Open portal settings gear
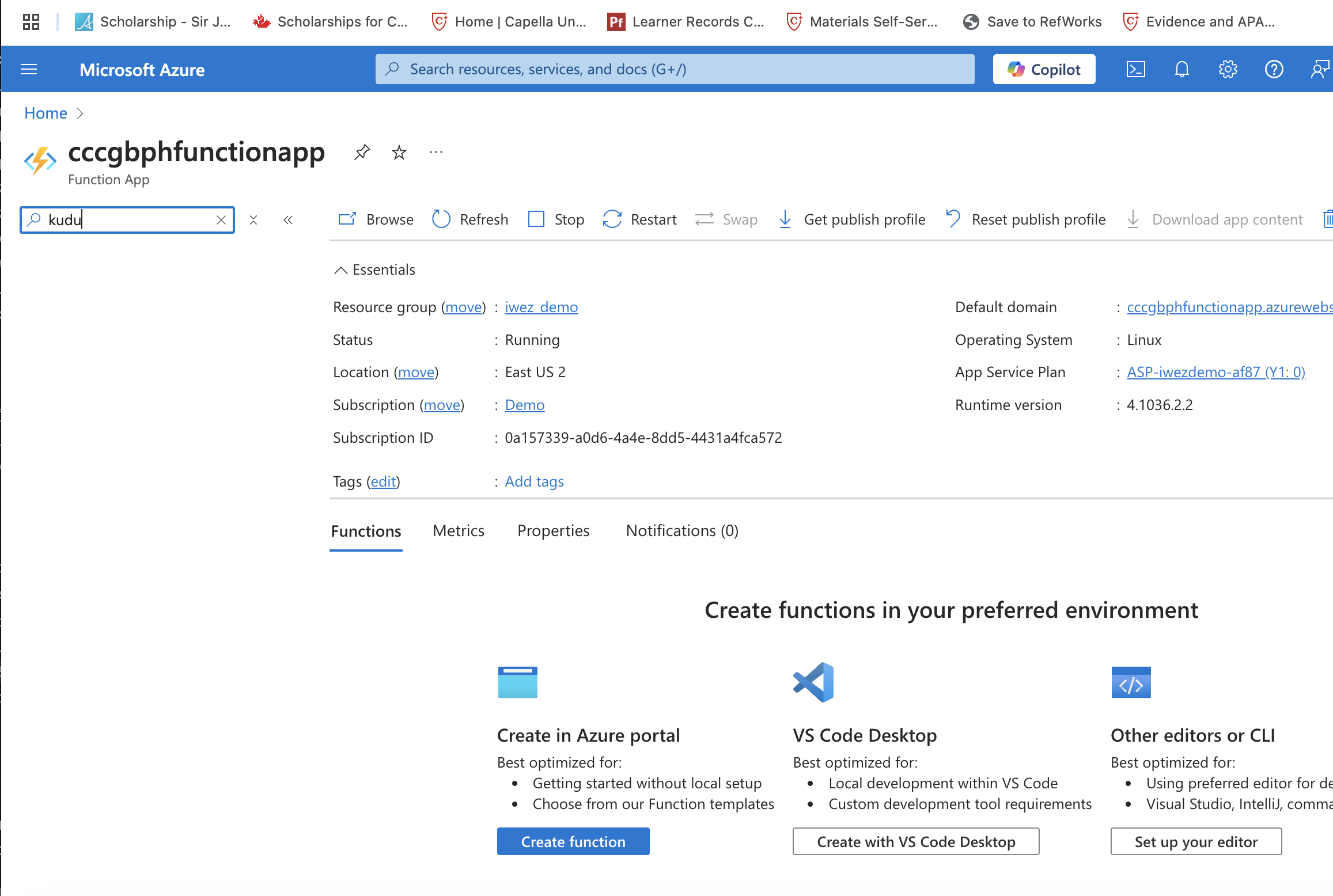1333x896 pixels. 1228,70
